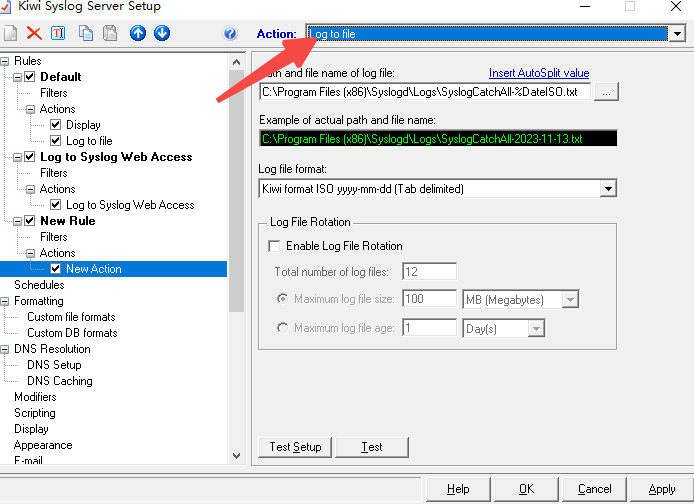
Task: Click the Insert AutoSplit value link
Action: pyautogui.click(x=539, y=73)
